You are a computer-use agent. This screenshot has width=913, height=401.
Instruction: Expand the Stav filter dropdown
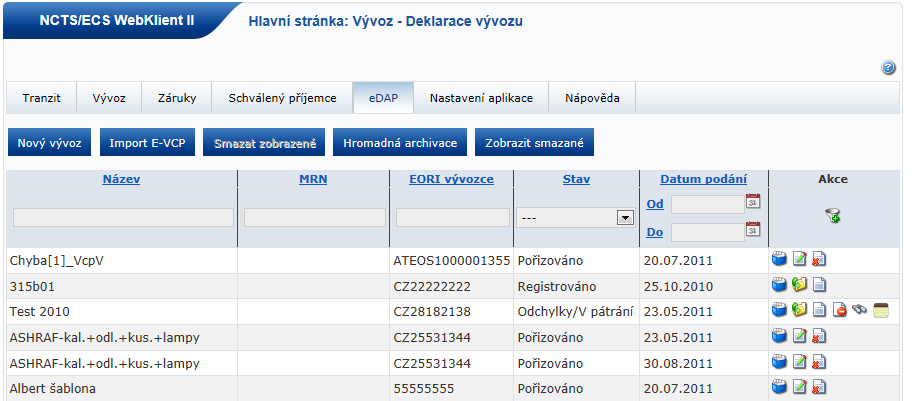coord(626,217)
